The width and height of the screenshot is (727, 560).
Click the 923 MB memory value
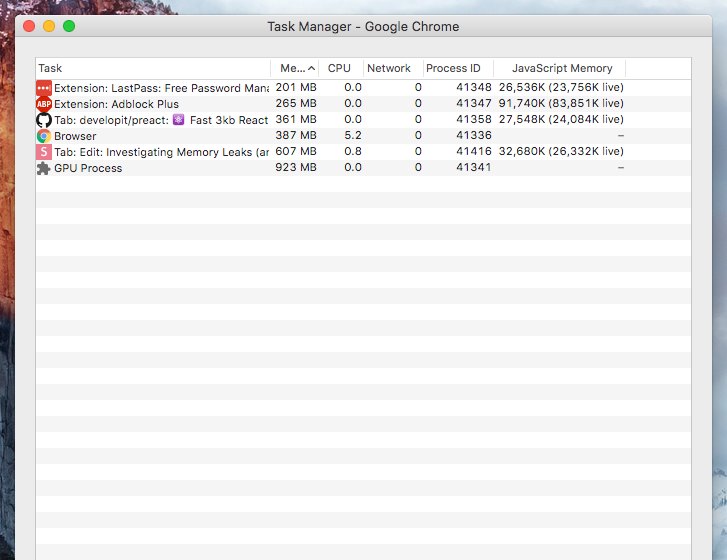[296, 167]
